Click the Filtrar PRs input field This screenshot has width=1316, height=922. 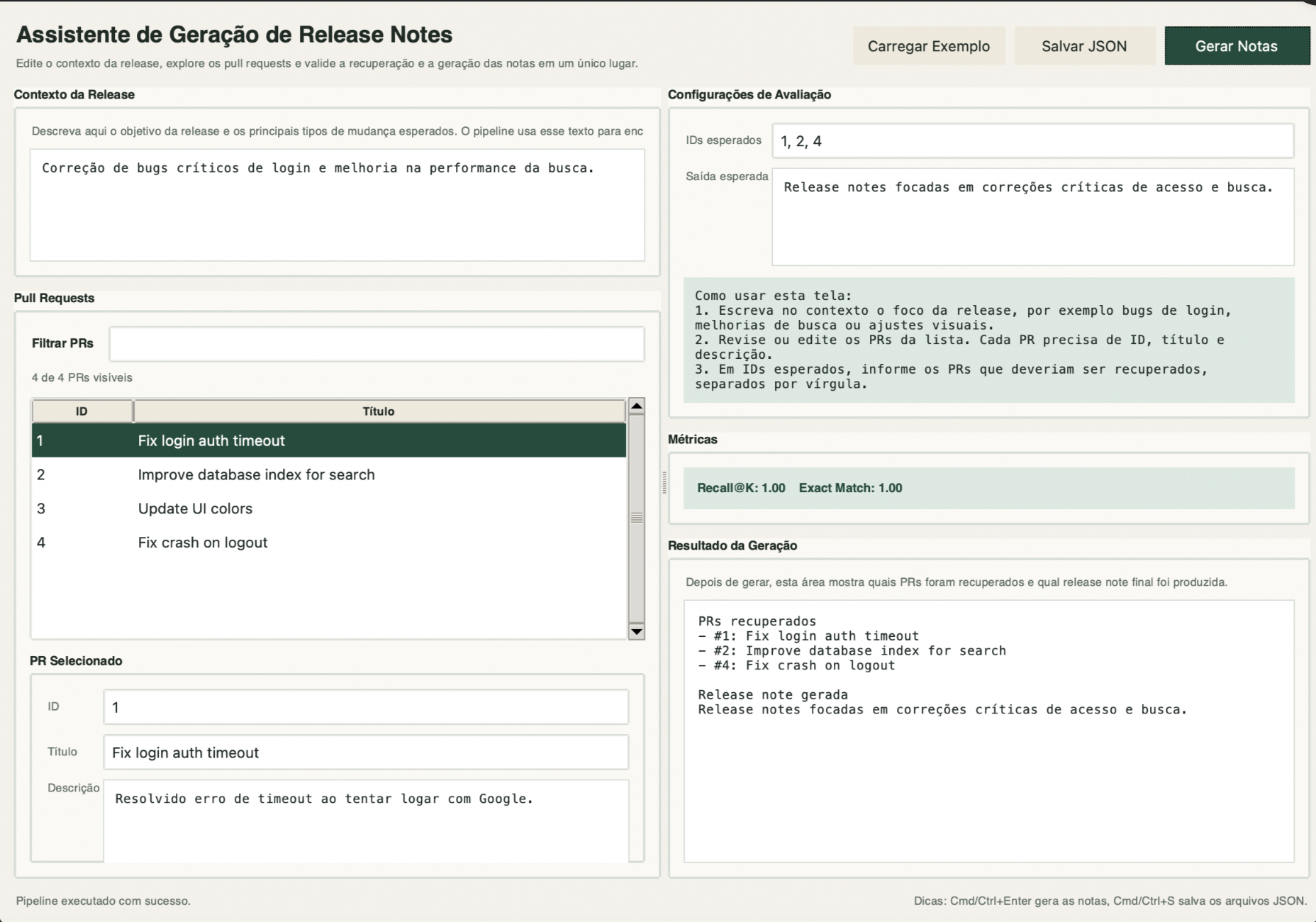(x=377, y=344)
